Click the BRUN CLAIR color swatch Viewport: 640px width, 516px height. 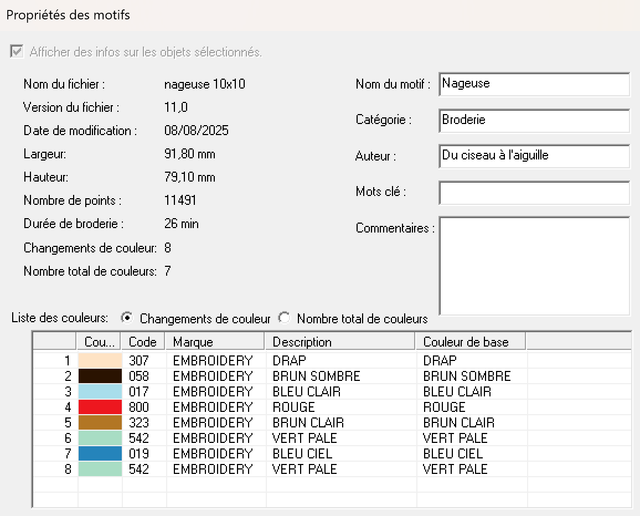coord(100,423)
